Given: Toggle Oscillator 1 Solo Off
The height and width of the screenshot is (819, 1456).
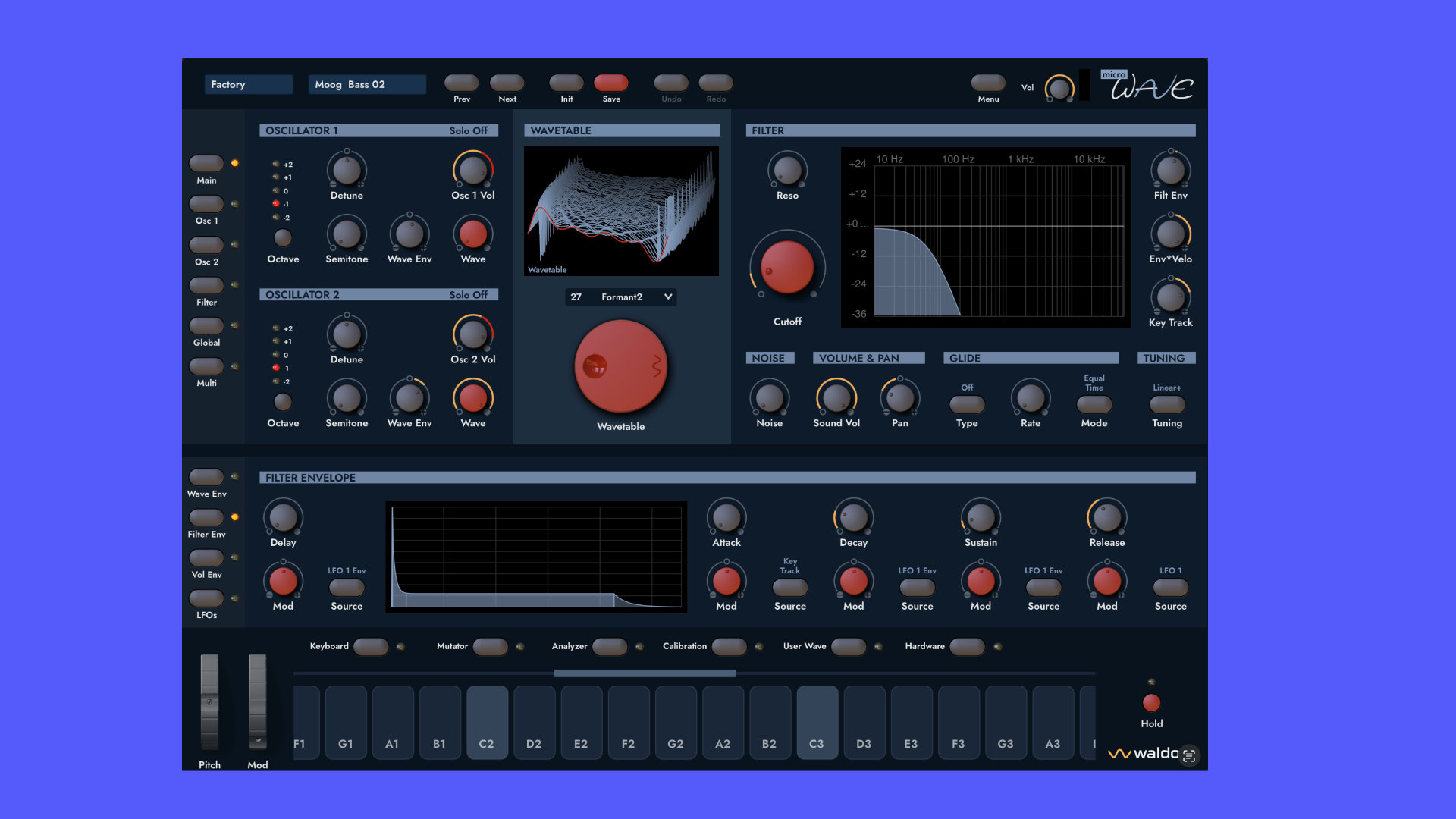Looking at the screenshot, I should [x=468, y=130].
